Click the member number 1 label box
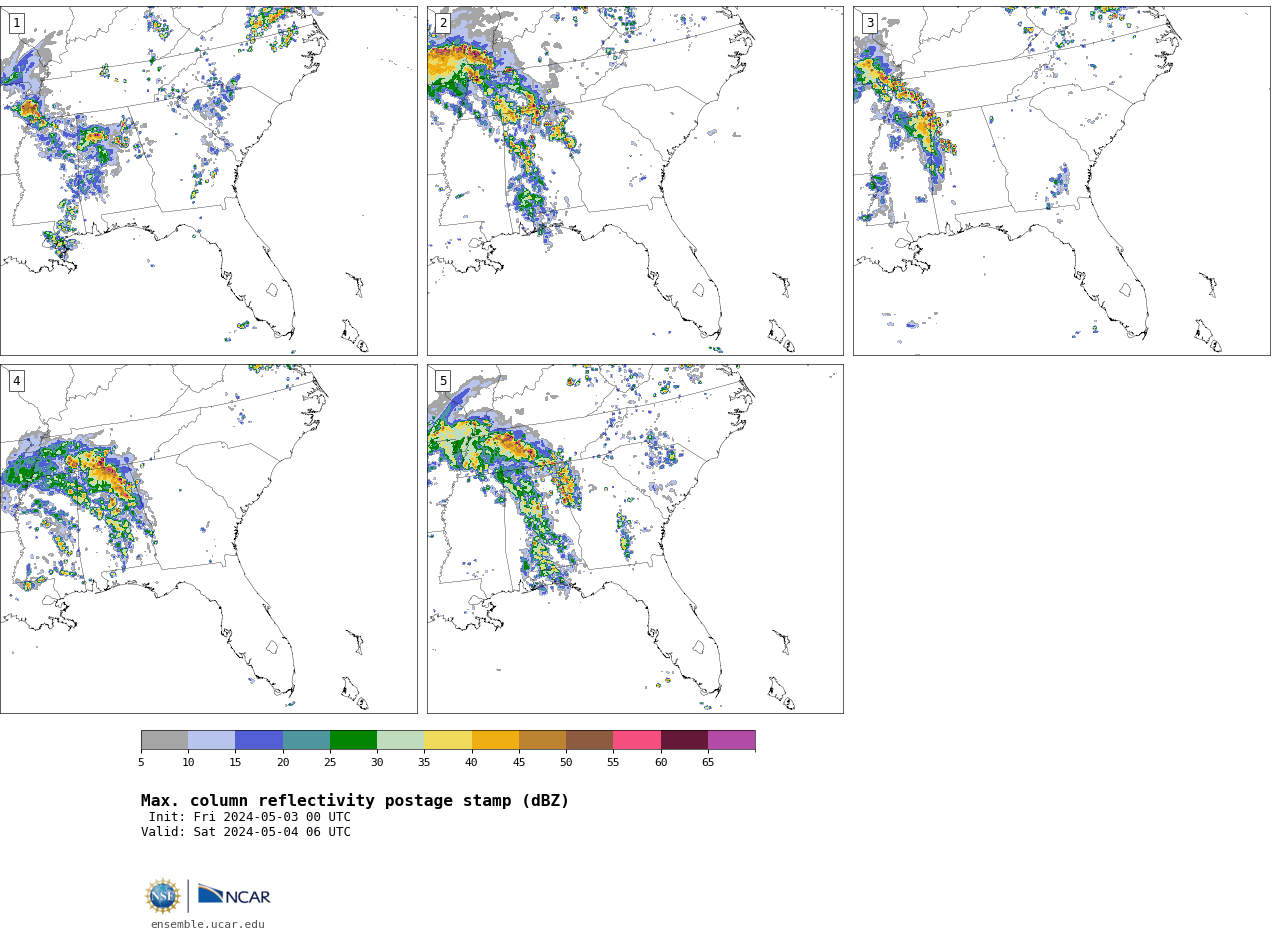 tap(16, 23)
